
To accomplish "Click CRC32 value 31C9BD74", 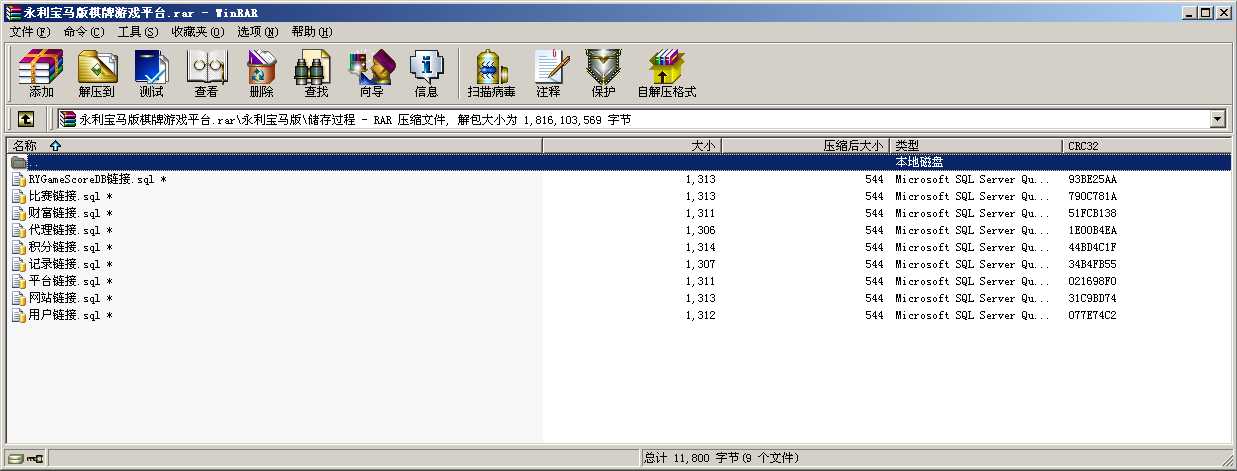I will (x=1092, y=298).
